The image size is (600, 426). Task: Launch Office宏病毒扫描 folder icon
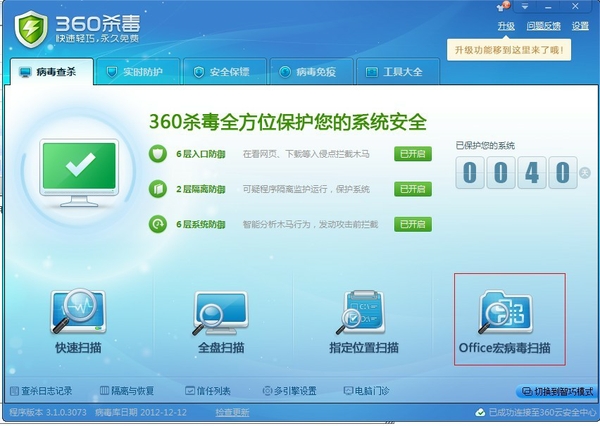[505, 311]
